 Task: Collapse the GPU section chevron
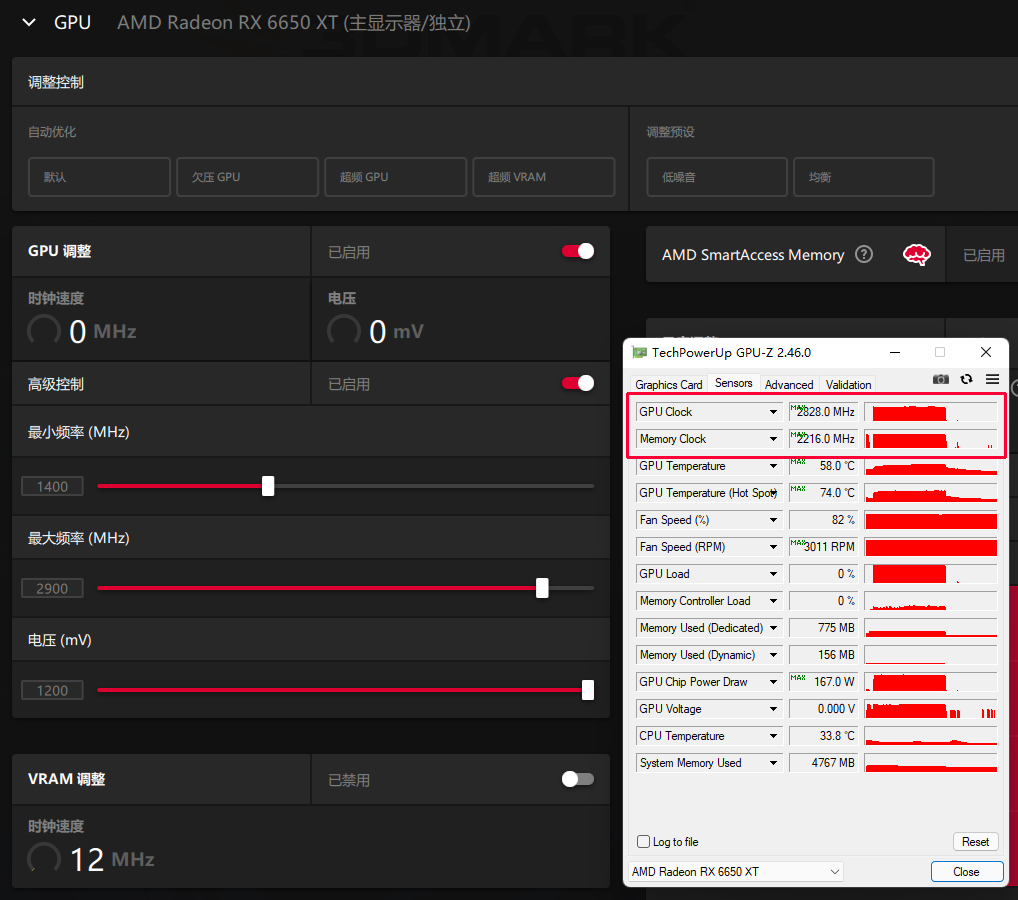click(x=29, y=23)
